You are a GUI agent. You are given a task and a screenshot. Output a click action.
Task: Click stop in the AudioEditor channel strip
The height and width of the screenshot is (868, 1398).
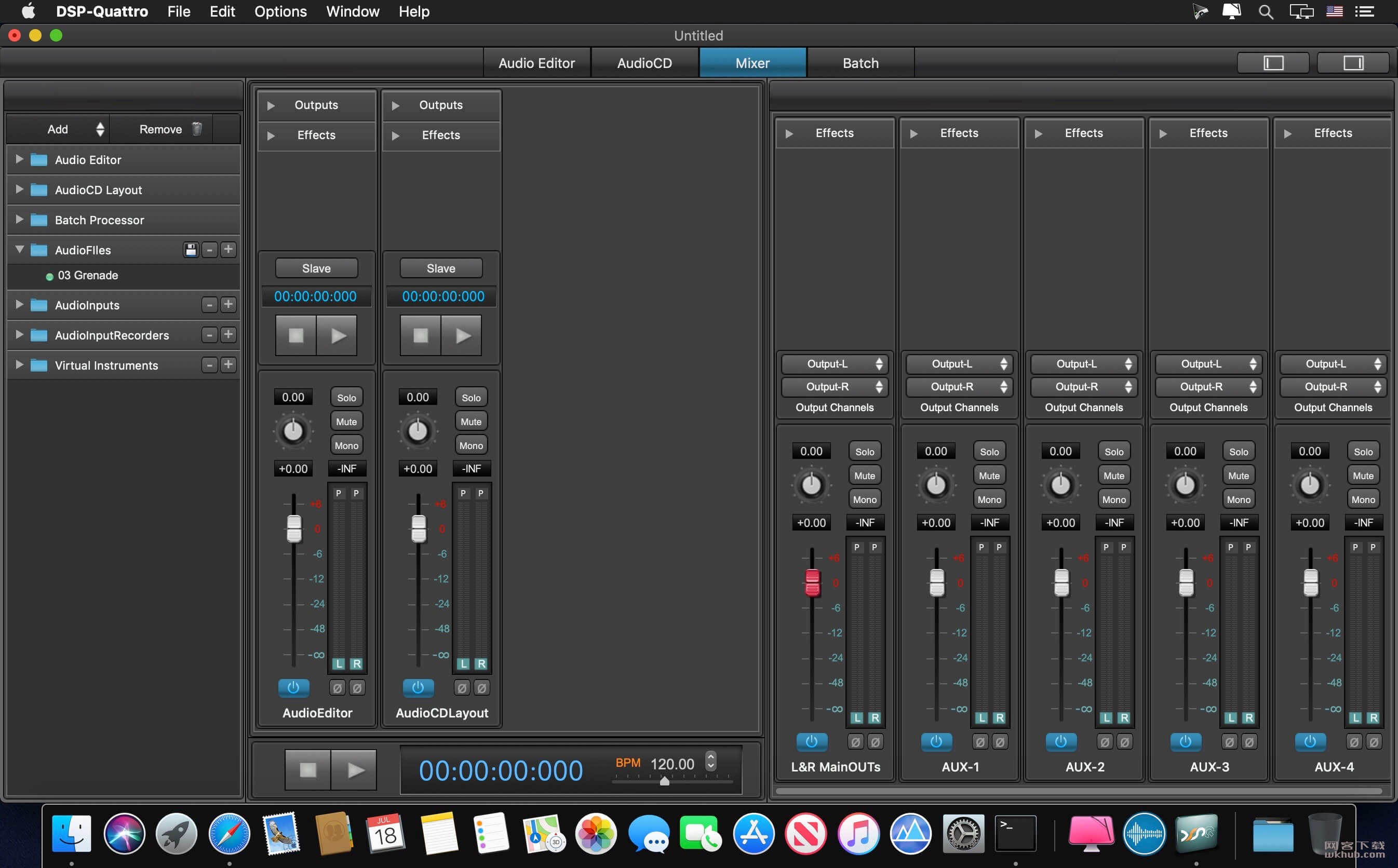click(x=295, y=335)
